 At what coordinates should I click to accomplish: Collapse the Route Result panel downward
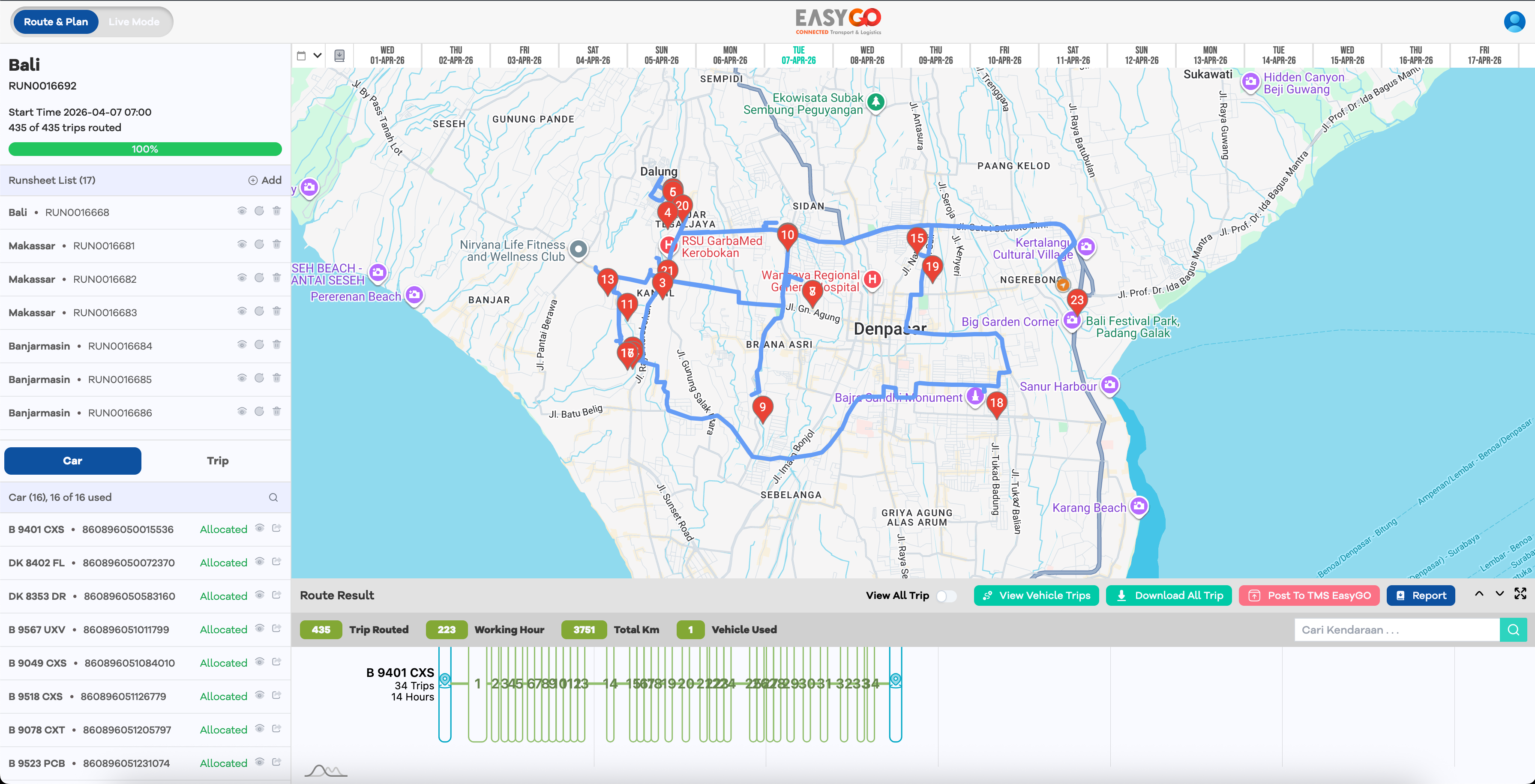tap(1500, 594)
